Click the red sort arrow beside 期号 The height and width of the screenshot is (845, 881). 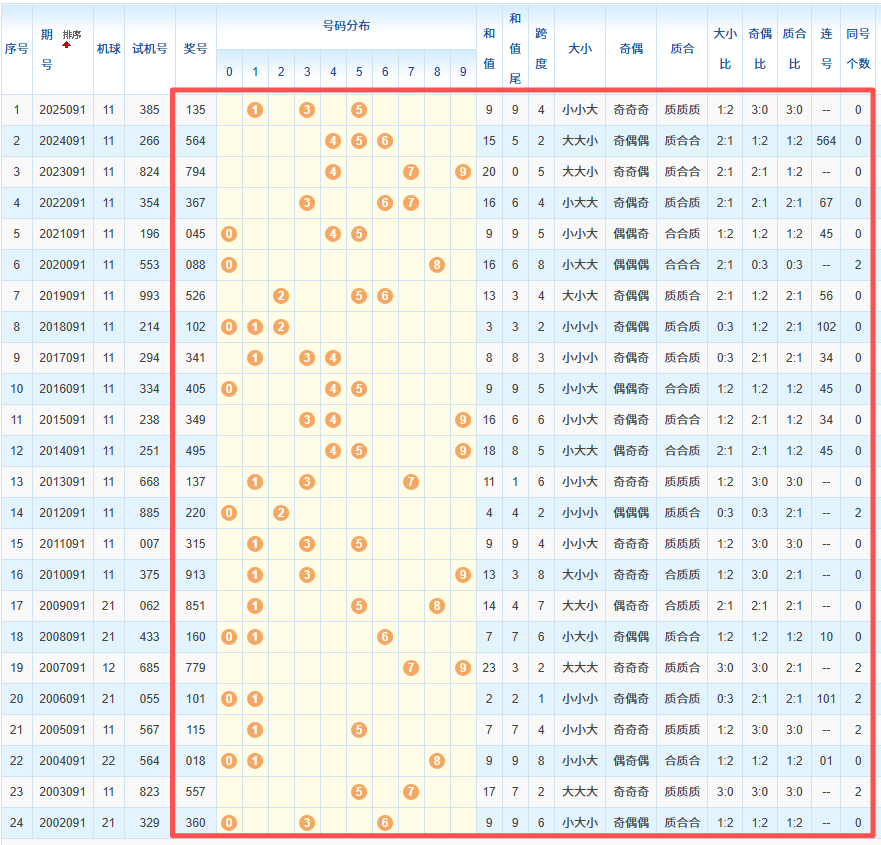click(x=67, y=45)
